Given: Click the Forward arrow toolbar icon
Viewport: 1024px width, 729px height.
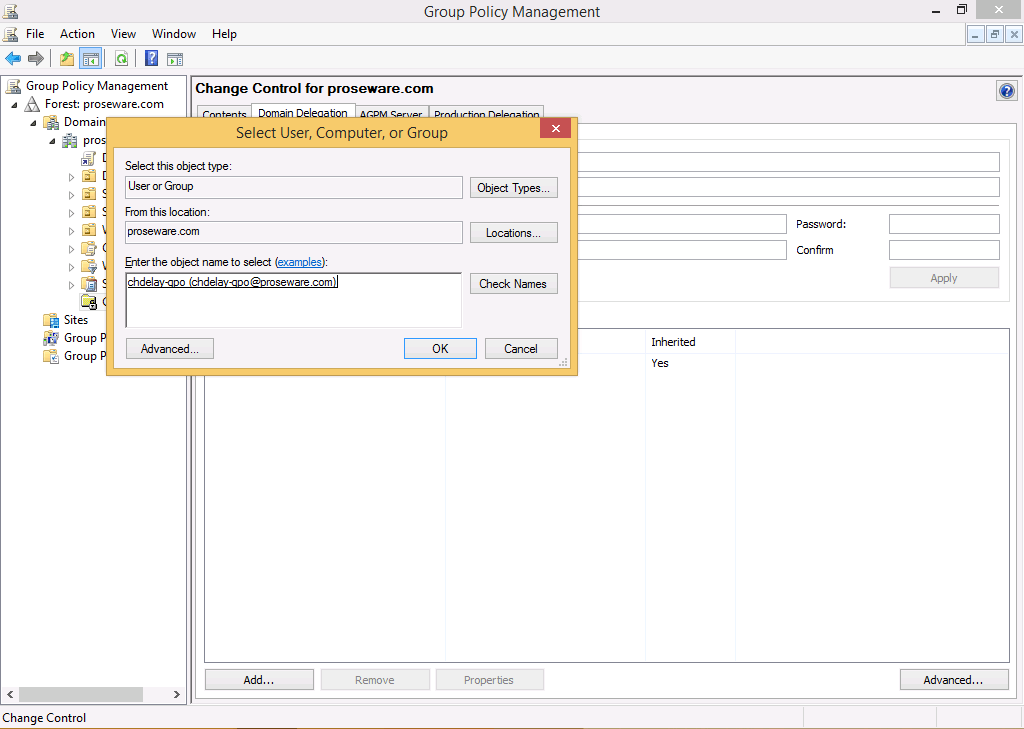Looking at the screenshot, I should (36, 59).
